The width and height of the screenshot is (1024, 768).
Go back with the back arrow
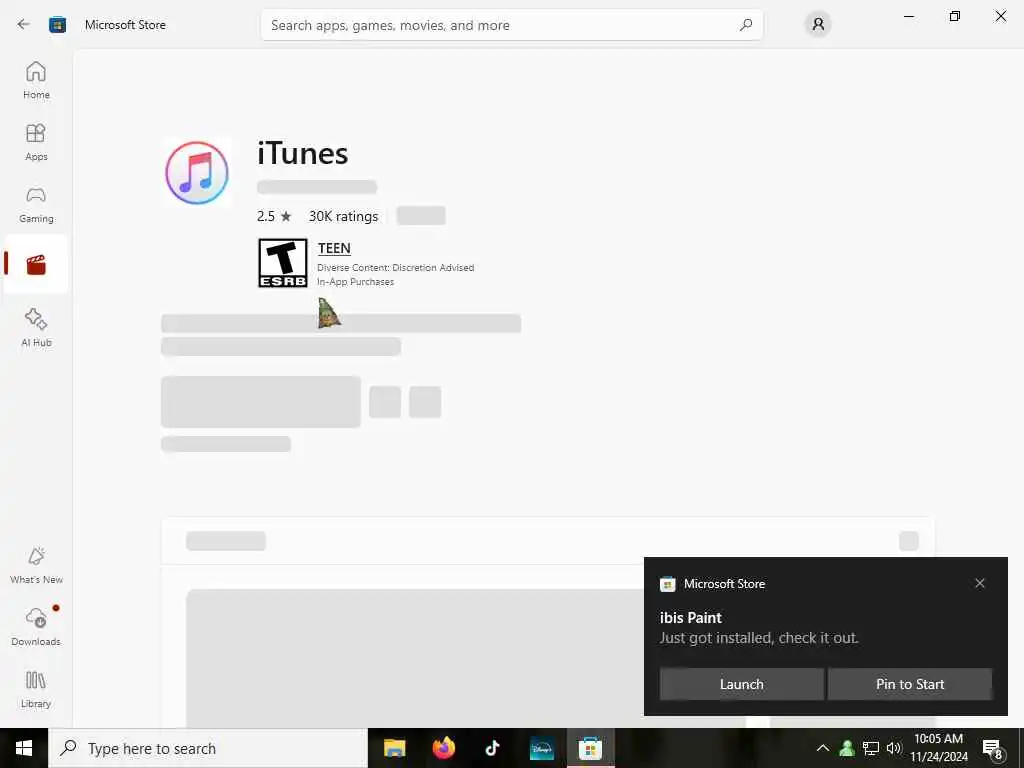[x=24, y=25]
